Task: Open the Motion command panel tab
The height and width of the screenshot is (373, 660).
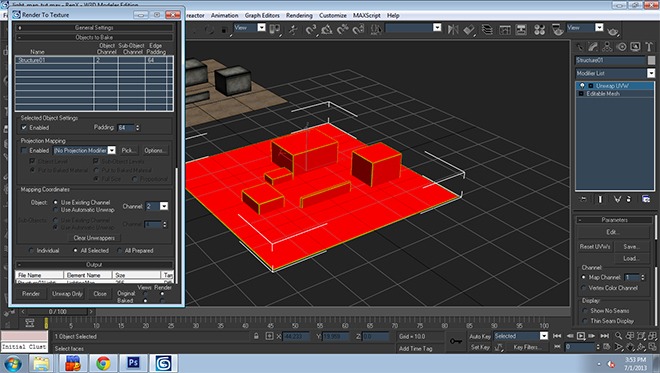Action: pos(621,47)
